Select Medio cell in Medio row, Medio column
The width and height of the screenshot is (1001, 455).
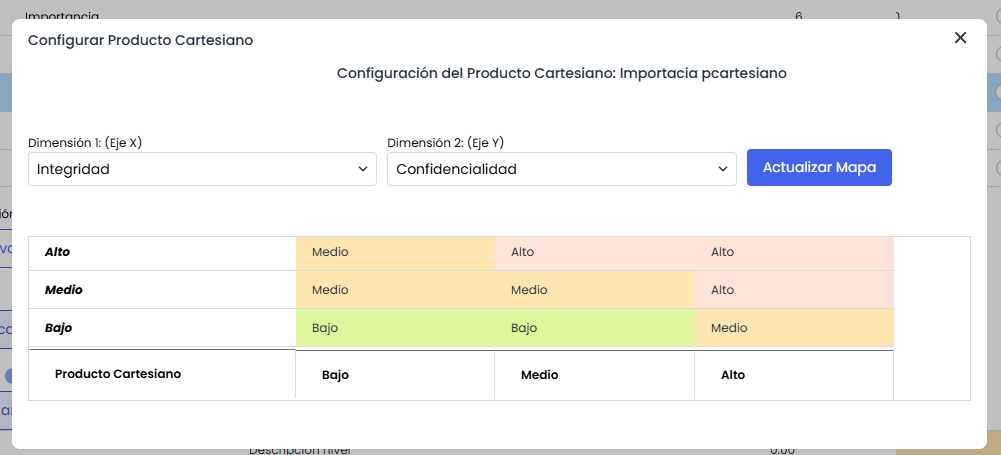(x=594, y=290)
